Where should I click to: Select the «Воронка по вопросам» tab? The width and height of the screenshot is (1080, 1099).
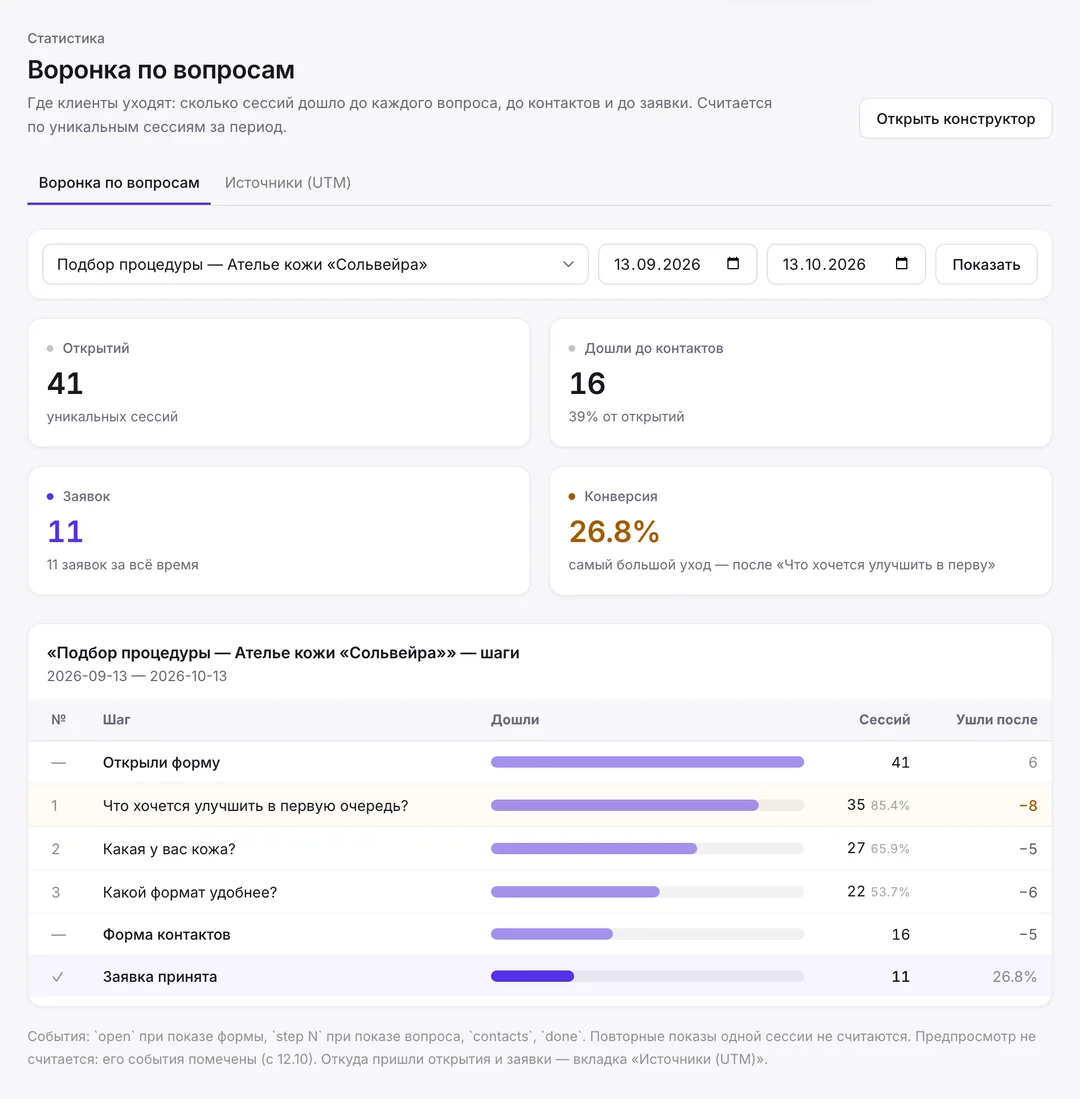[x=118, y=183]
